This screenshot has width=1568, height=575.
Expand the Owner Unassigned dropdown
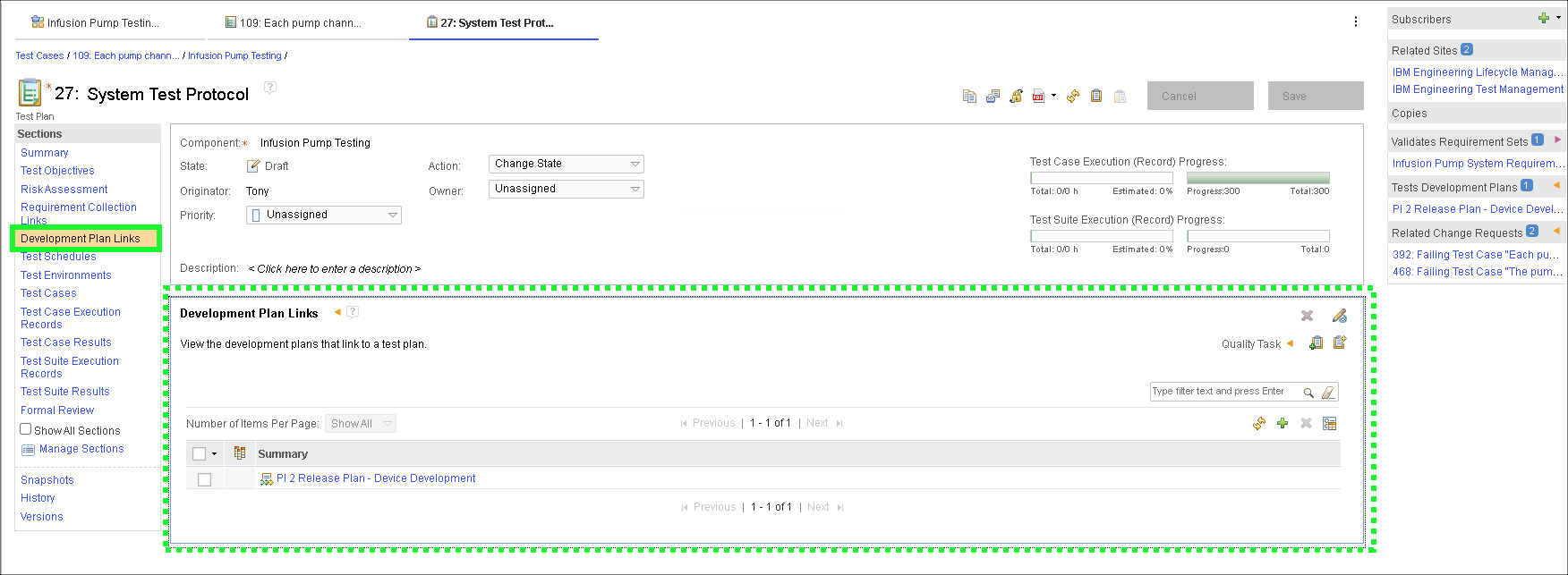tap(566, 190)
